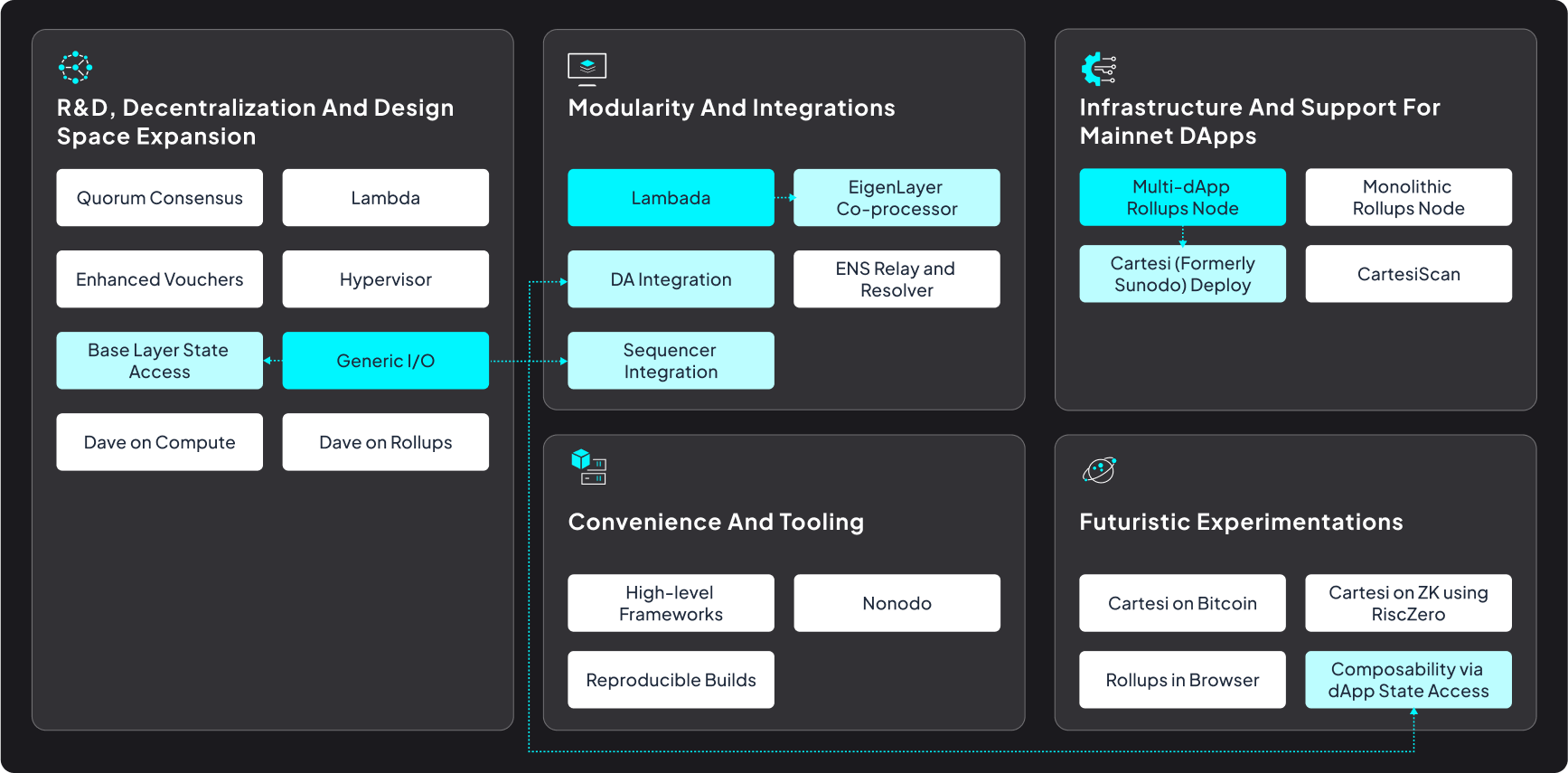
Task: Select the Quorum Consensus box
Action: point(160,198)
